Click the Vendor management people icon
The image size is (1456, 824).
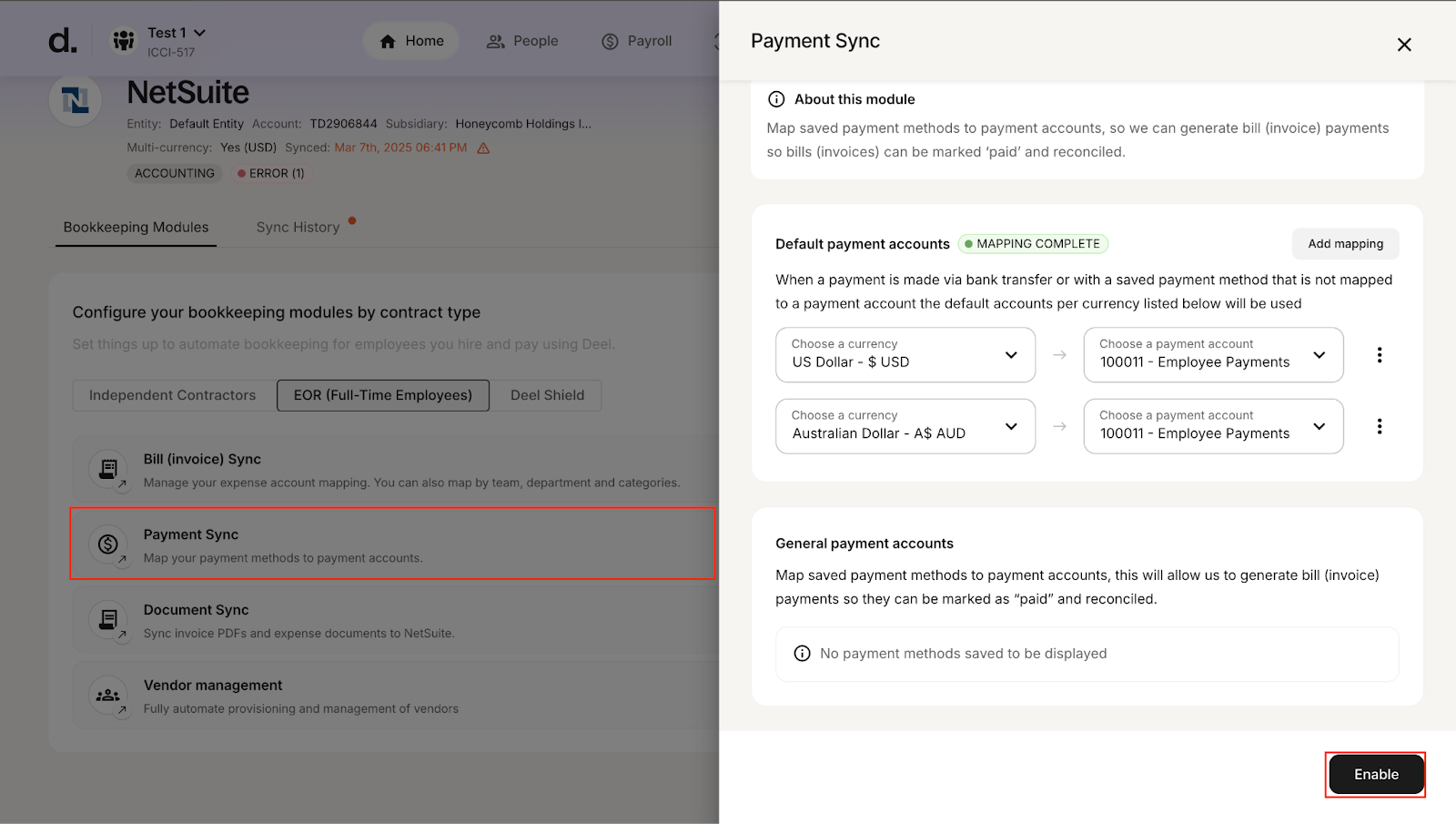108,696
